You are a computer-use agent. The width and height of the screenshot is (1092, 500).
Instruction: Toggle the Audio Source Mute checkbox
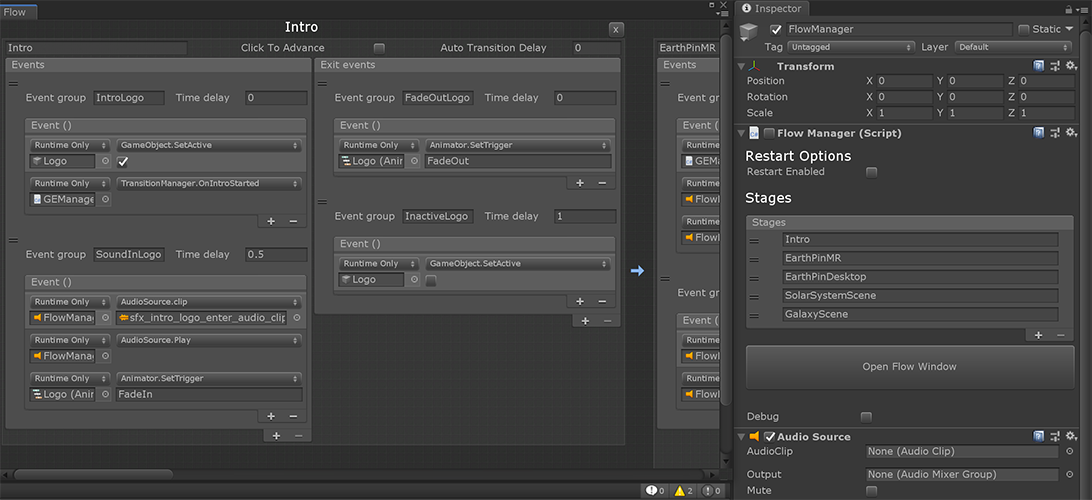tap(871, 491)
